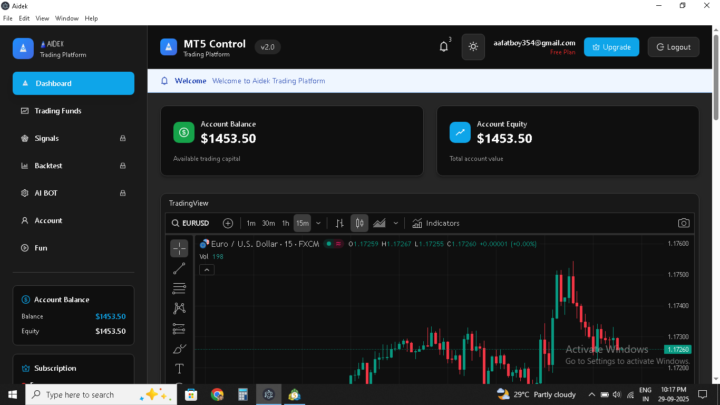Image resolution: width=720 pixels, height=405 pixels.
Task: Open the Dashboard sidebar item
Action: pyautogui.click(x=73, y=83)
